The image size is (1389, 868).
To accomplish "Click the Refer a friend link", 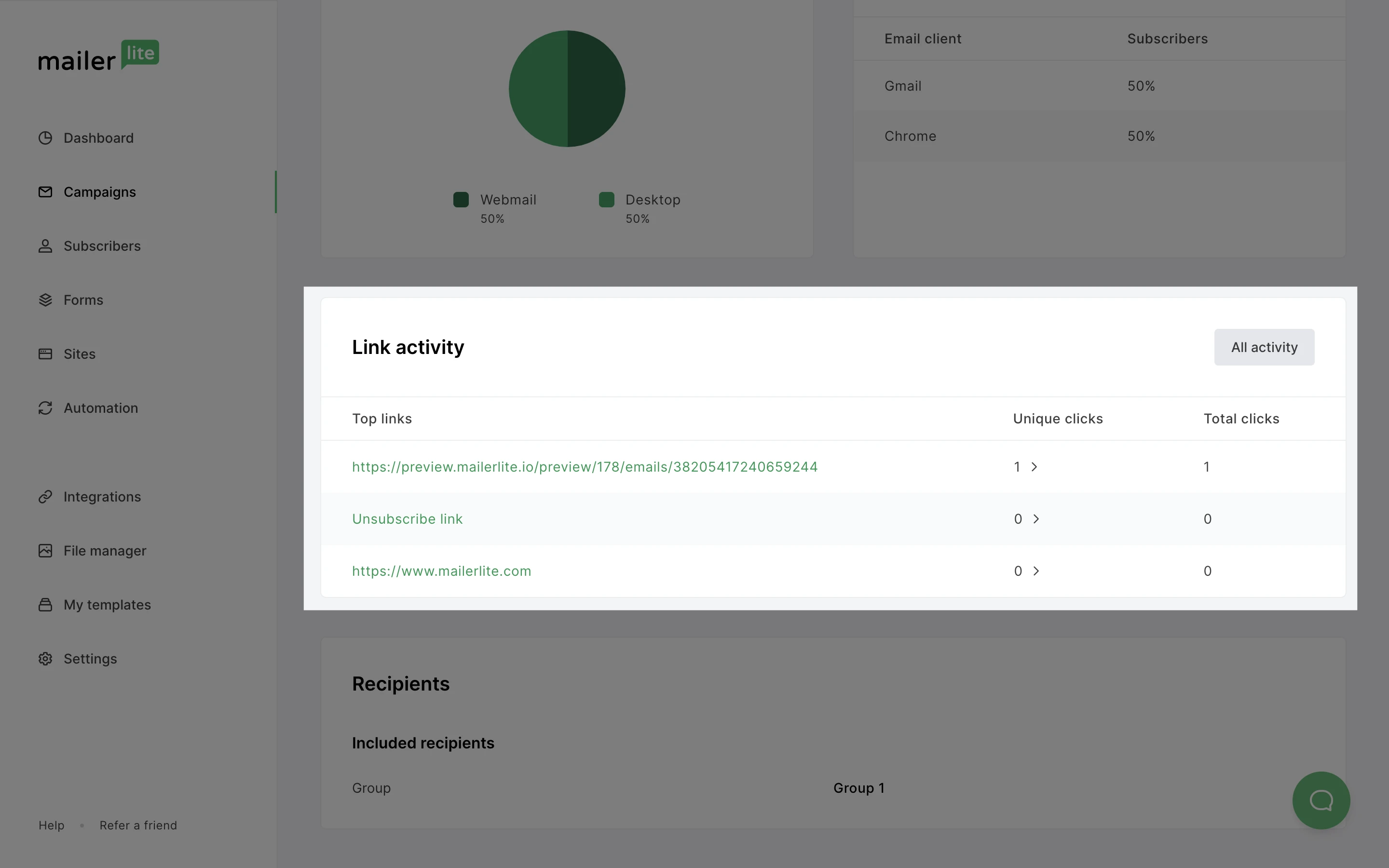I will (138, 825).
